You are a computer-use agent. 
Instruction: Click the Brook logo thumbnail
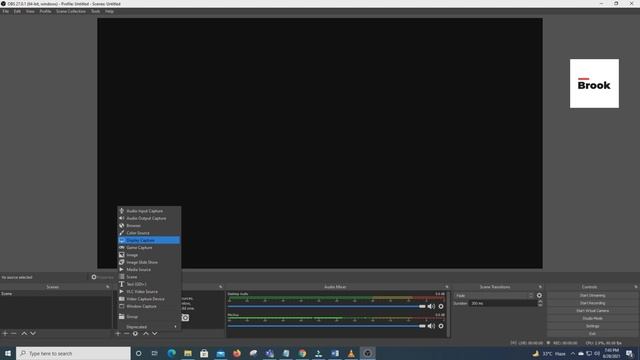tap(594, 84)
